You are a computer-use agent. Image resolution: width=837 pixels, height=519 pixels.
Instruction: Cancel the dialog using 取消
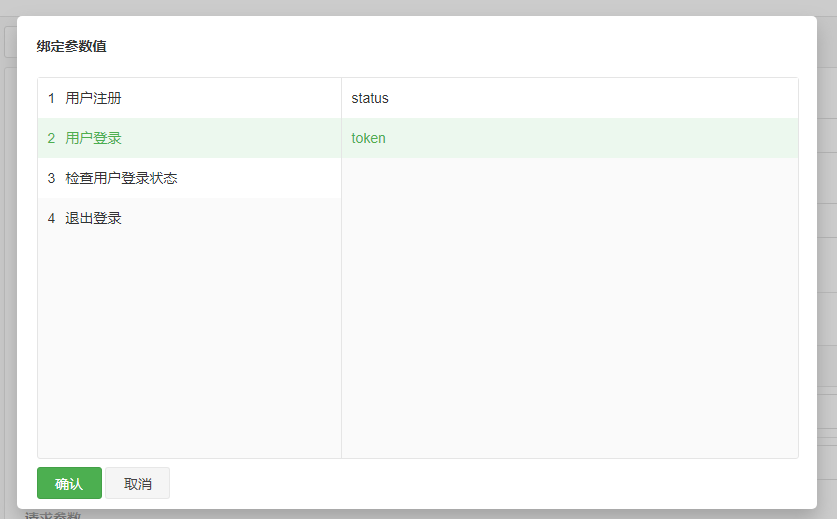point(138,483)
